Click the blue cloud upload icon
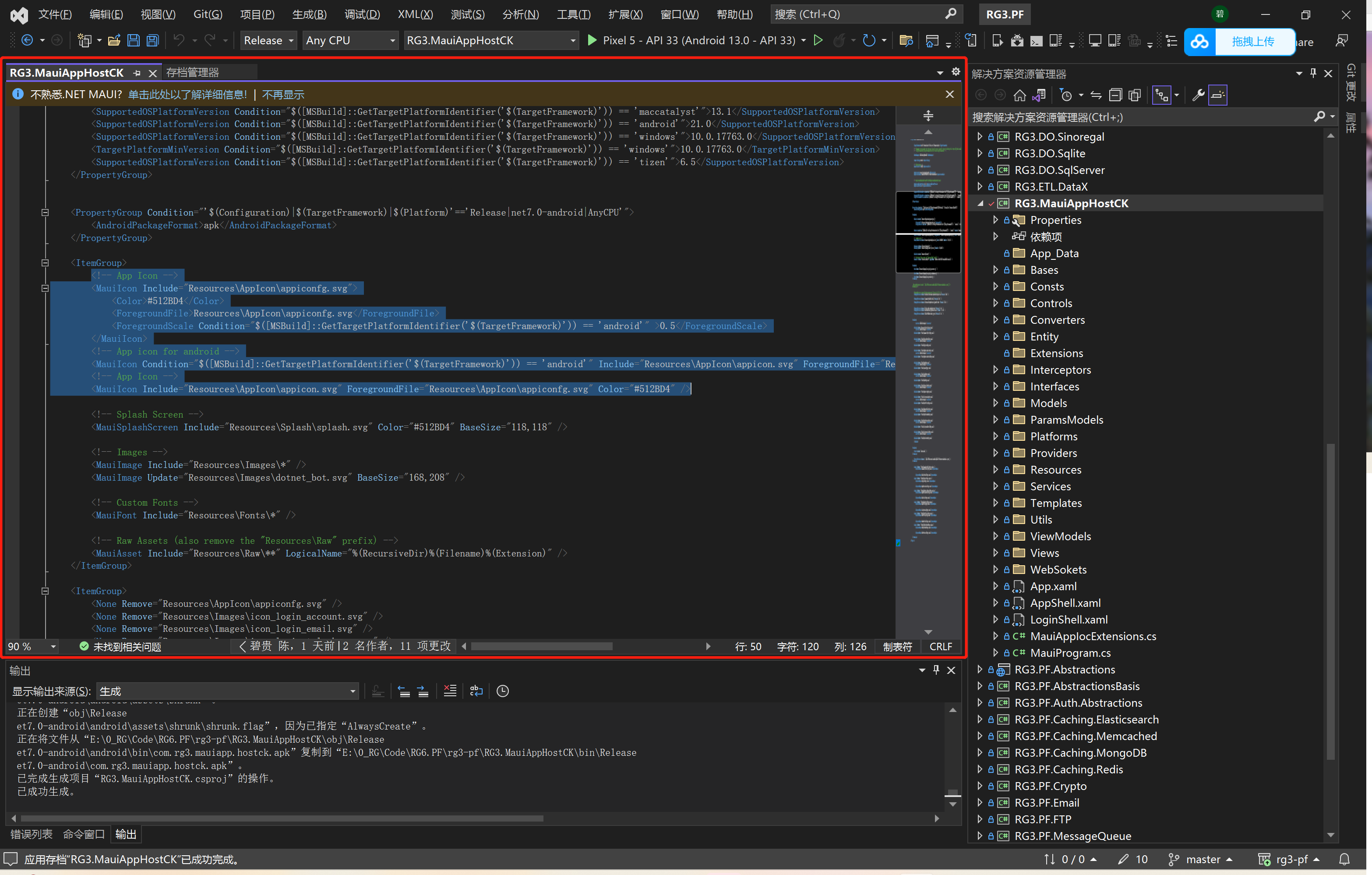Viewport: 1372px width, 875px height. [x=1199, y=42]
